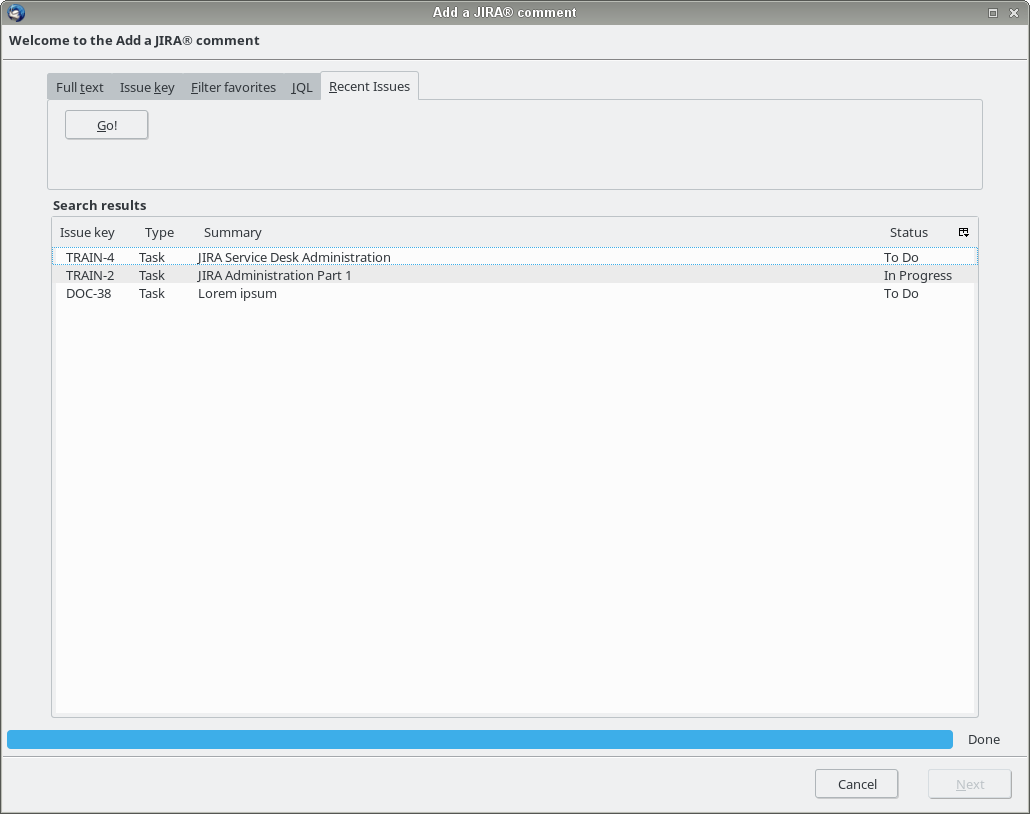This screenshot has width=1030, height=814.
Task: Switch to the Issue key tab
Action: point(147,87)
